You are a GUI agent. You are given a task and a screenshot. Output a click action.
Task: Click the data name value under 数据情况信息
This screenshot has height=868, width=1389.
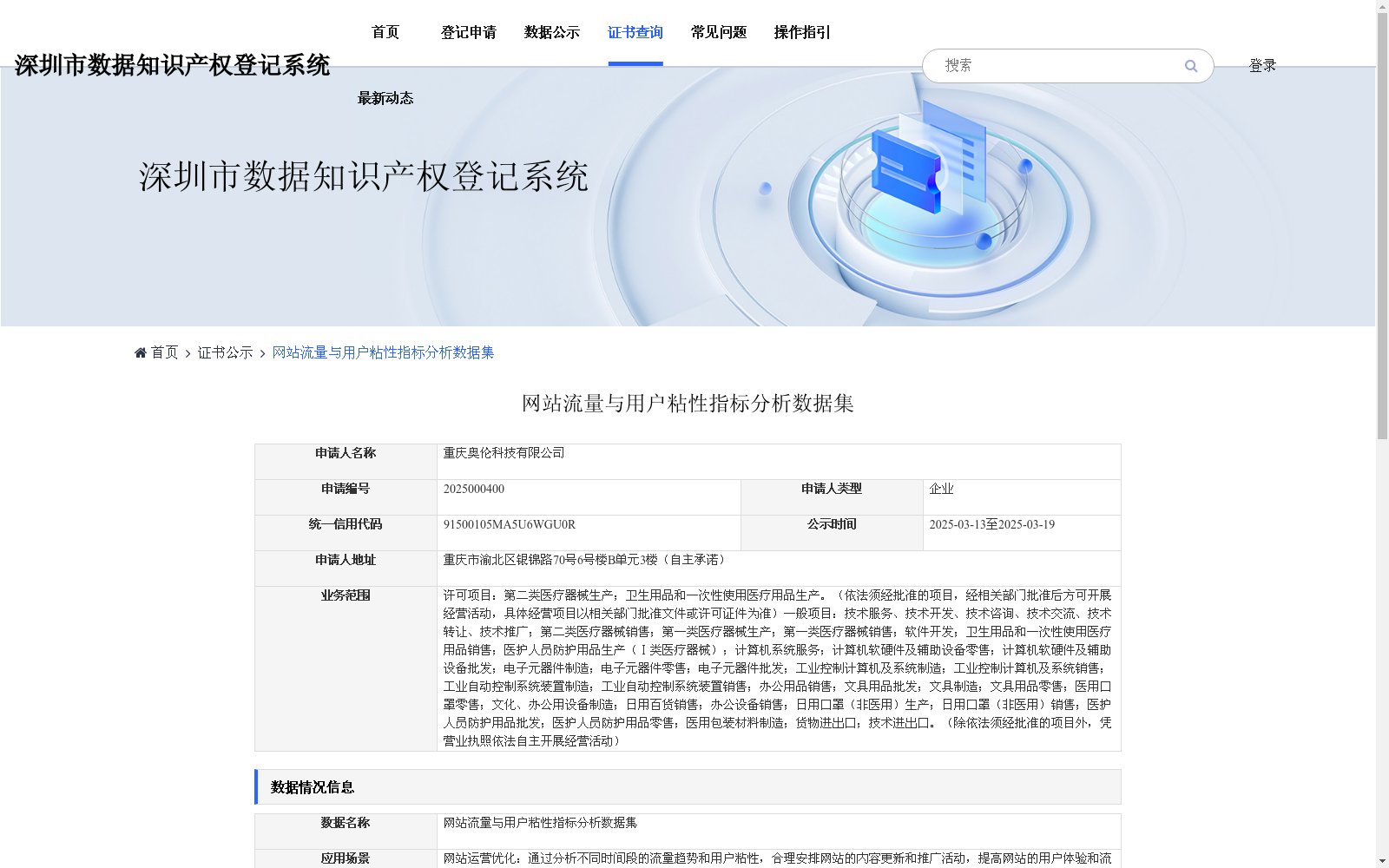pos(540,823)
